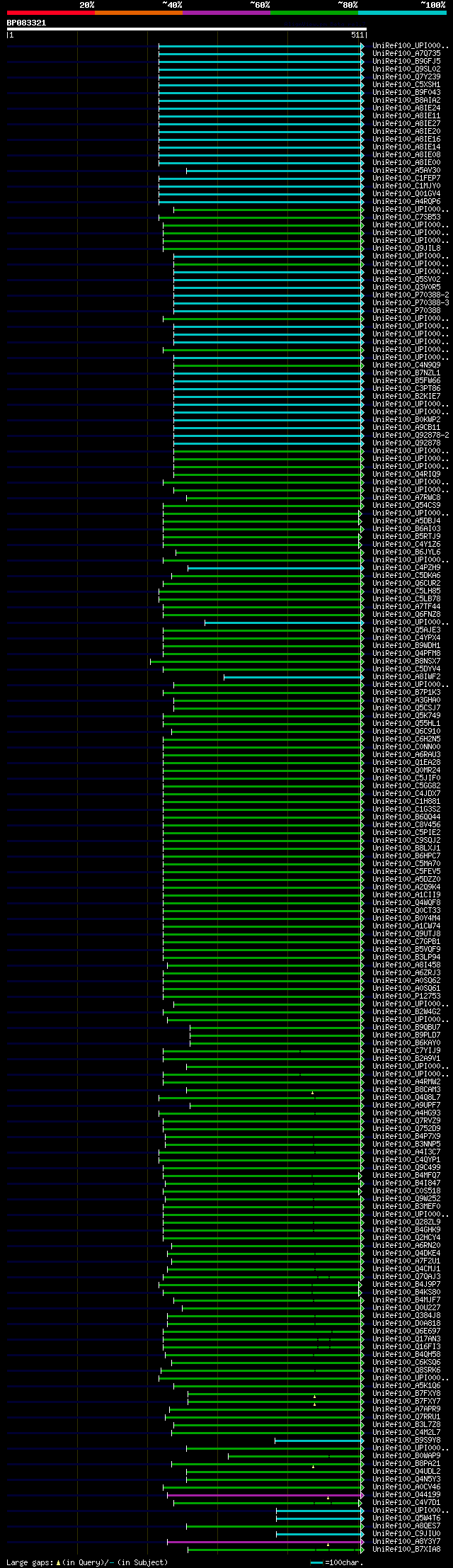Click the purple bar for UniRef100_A8Y3Y7

coord(266,1541)
